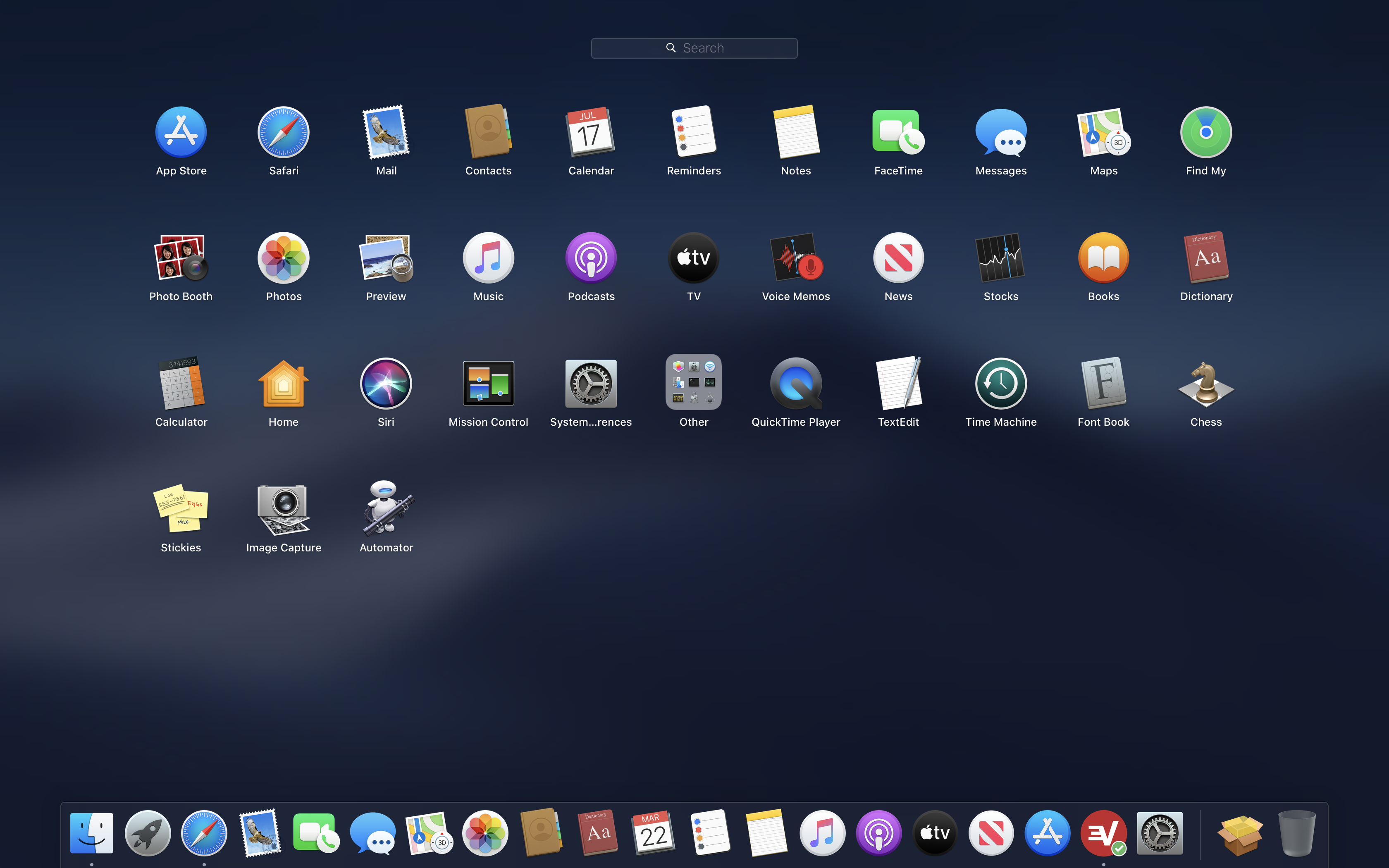Expand the Other apps folder
1389x868 pixels.
click(693, 382)
